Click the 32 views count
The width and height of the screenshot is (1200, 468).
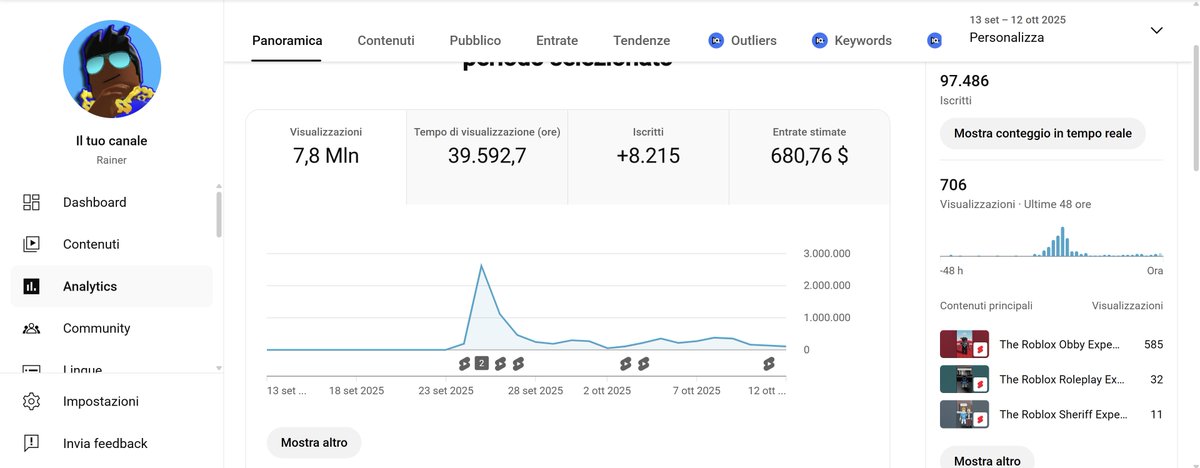tap(1156, 380)
